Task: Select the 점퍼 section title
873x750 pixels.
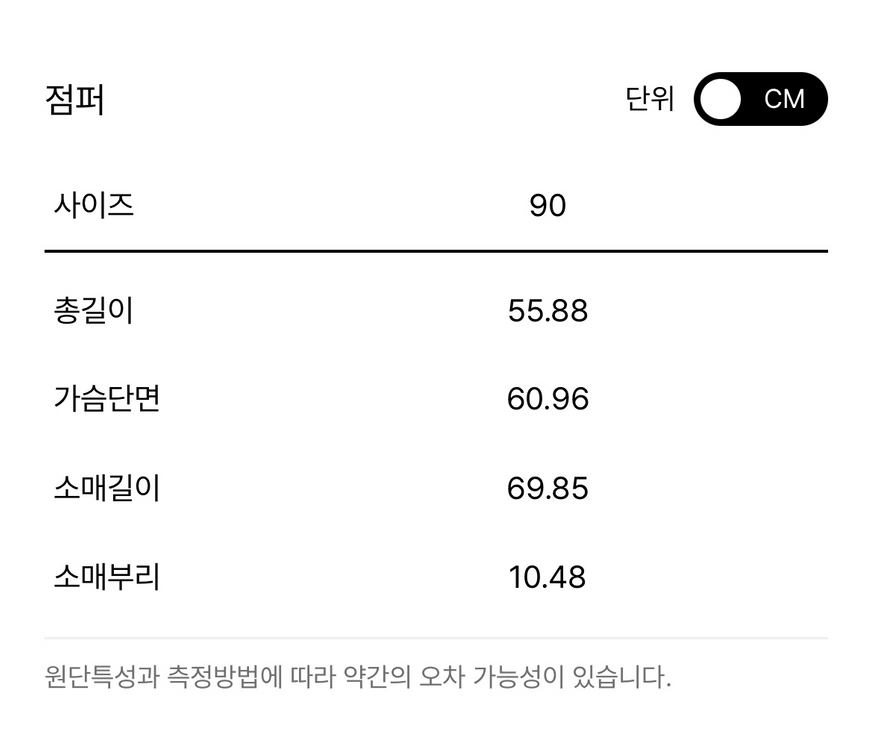Action: click(x=75, y=99)
